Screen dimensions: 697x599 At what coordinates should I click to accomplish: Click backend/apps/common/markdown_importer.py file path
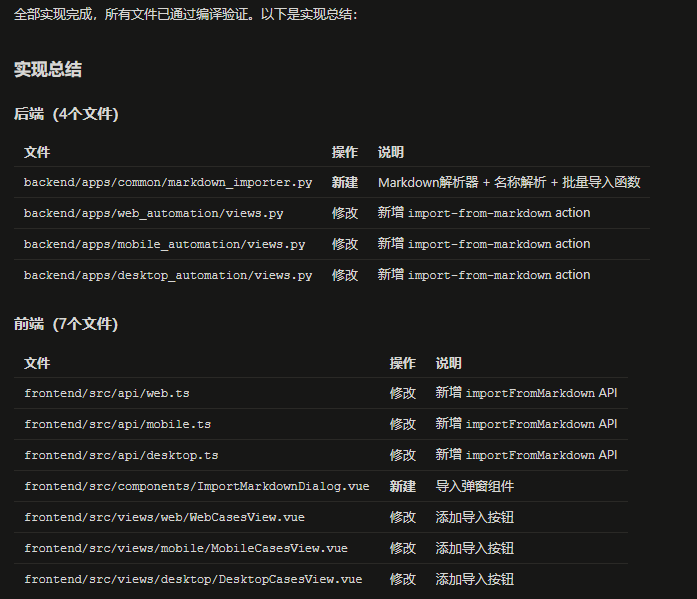(x=168, y=182)
